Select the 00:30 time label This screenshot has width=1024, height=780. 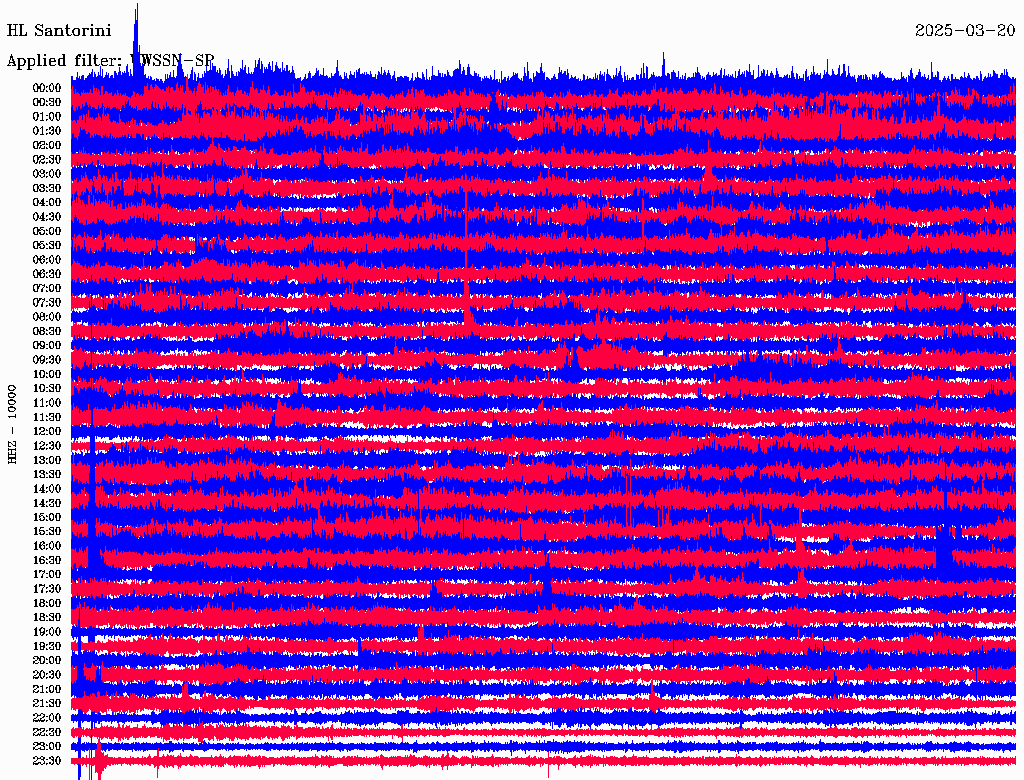pyautogui.click(x=47, y=103)
